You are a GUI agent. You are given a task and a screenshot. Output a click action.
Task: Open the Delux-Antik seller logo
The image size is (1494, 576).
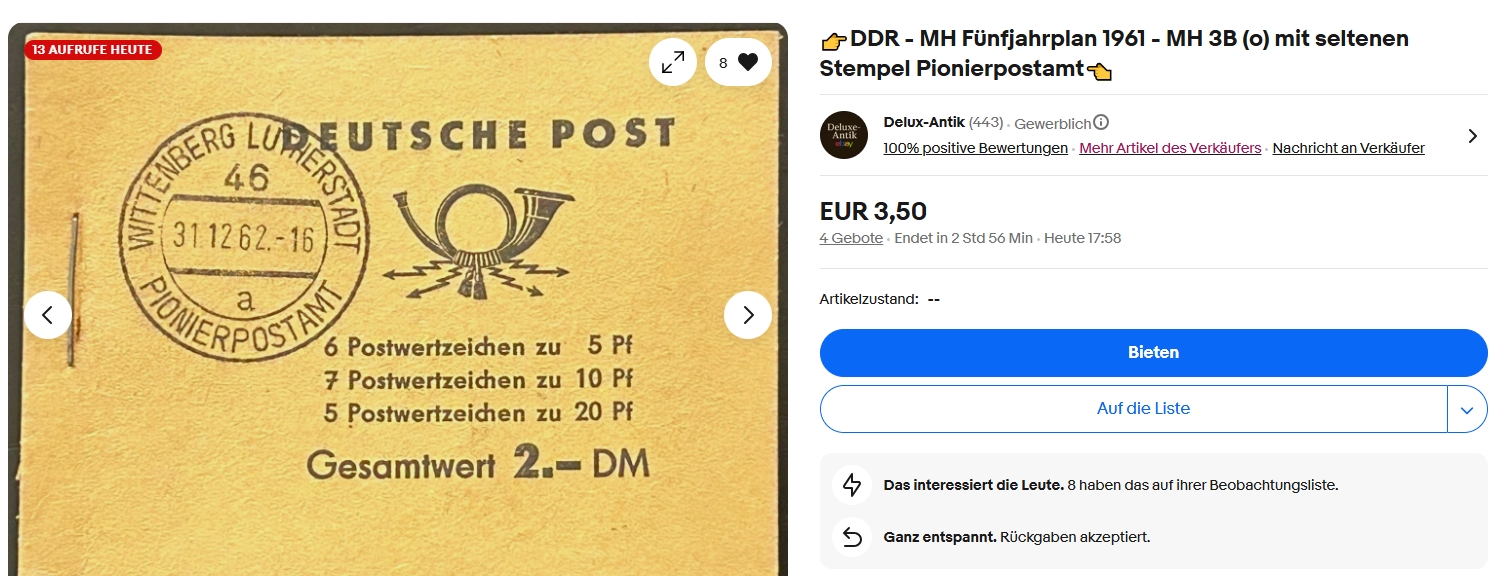point(844,135)
